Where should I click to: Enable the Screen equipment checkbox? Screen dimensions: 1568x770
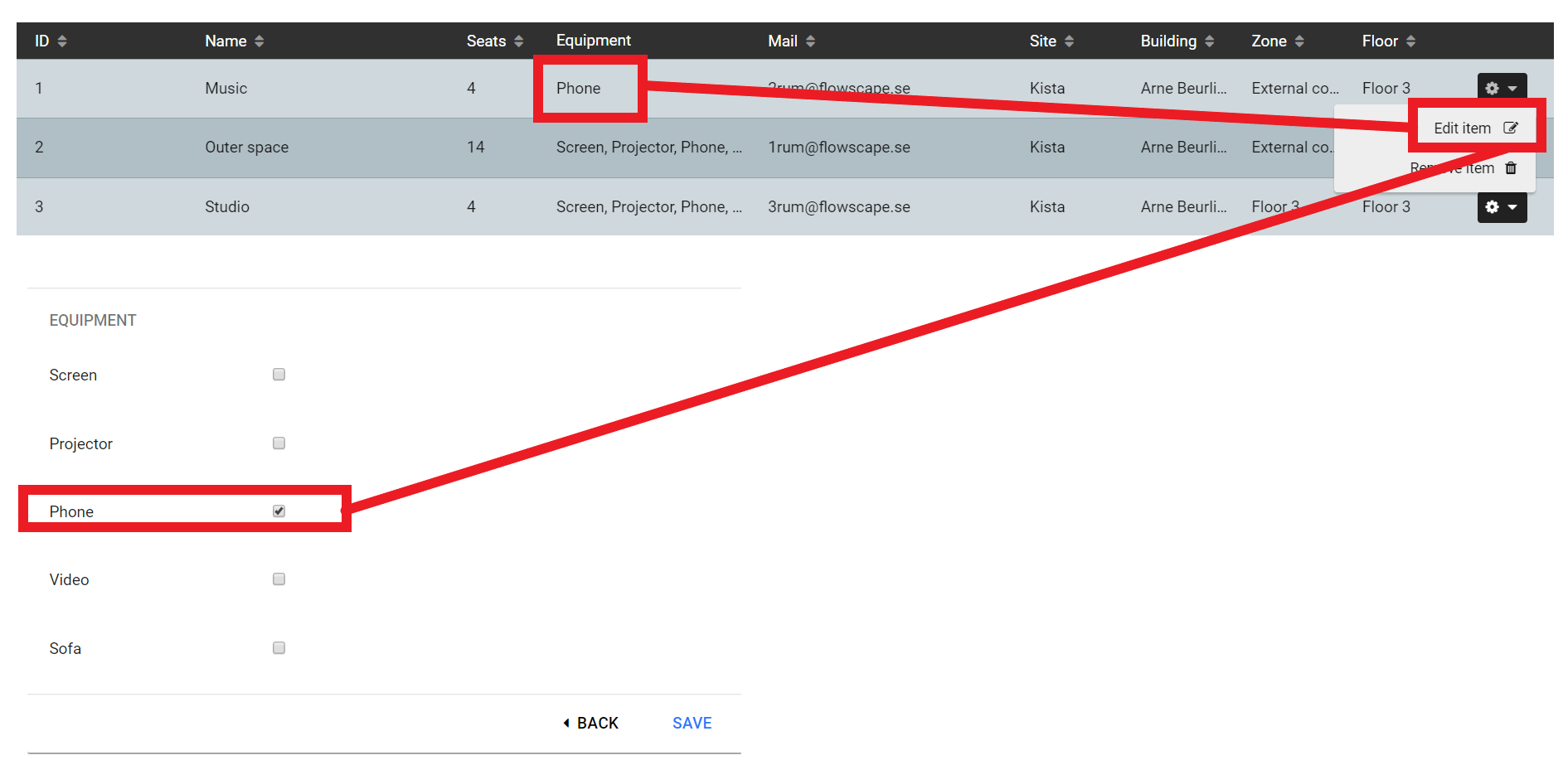279,375
